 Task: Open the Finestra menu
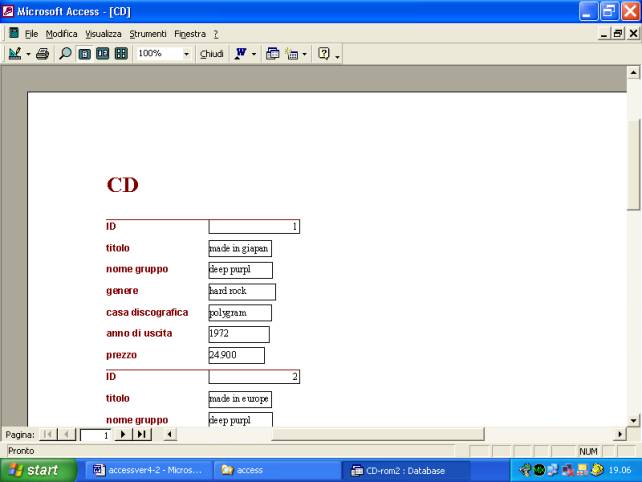tap(190, 34)
